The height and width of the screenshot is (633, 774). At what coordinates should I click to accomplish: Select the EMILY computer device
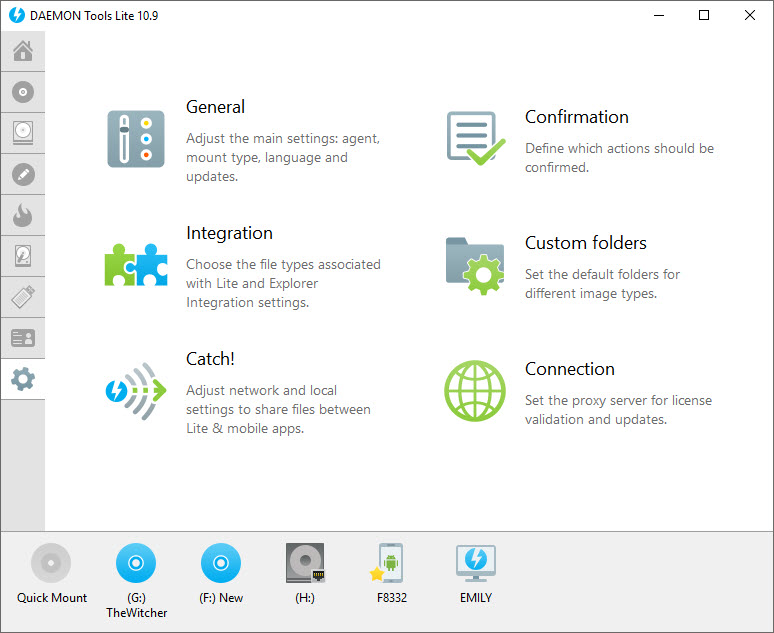click(x=476, y=563)
